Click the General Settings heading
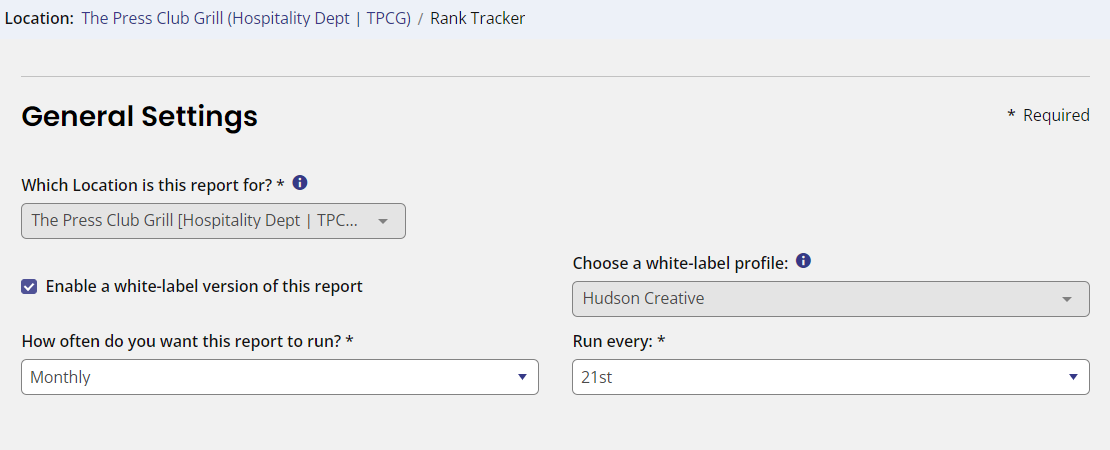The height and width of the screenshot is (450, 1110). pyautogui.click(x=139, y=116)
